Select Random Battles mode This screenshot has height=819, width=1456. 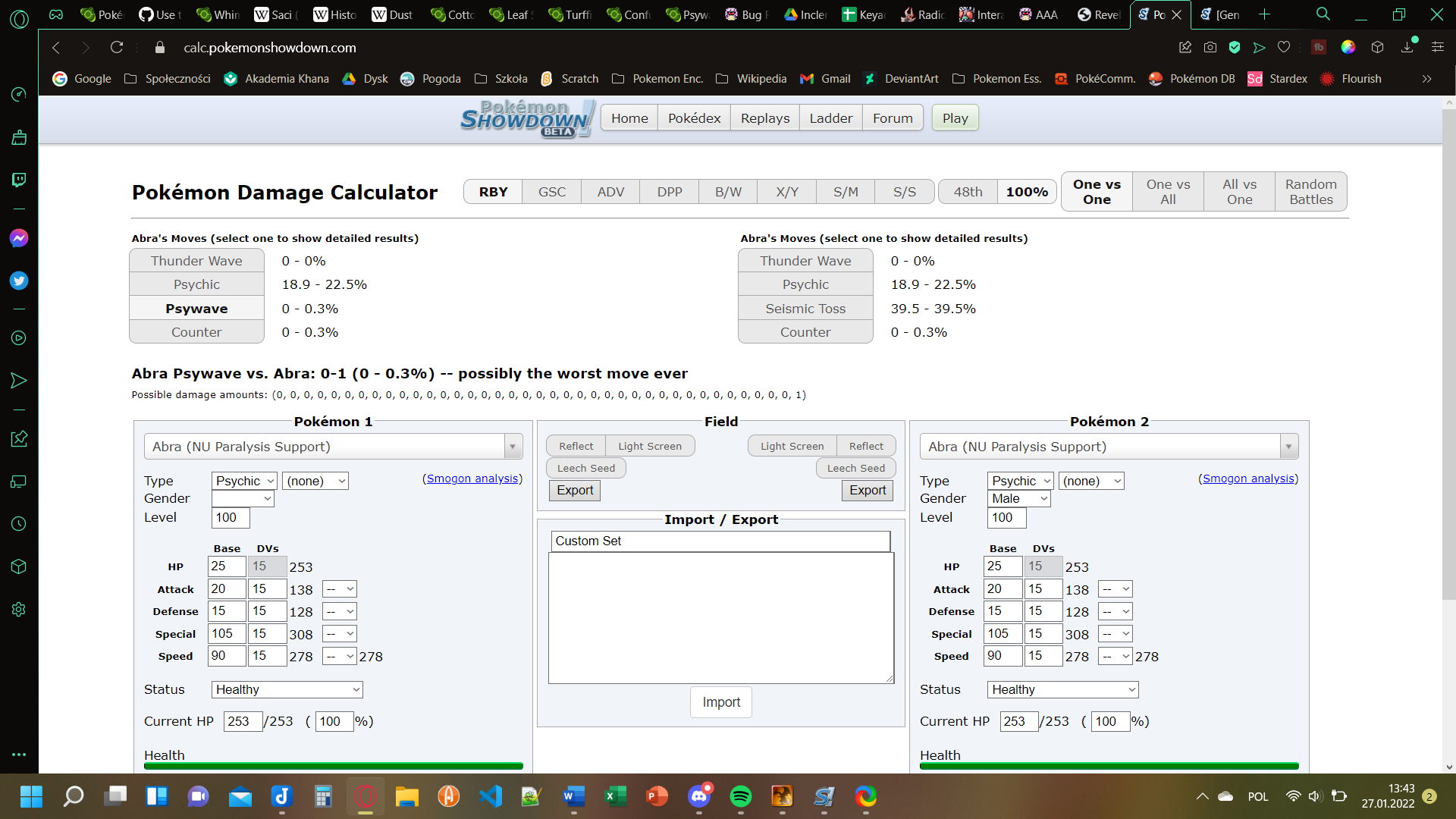click(x=1310, y=192)
